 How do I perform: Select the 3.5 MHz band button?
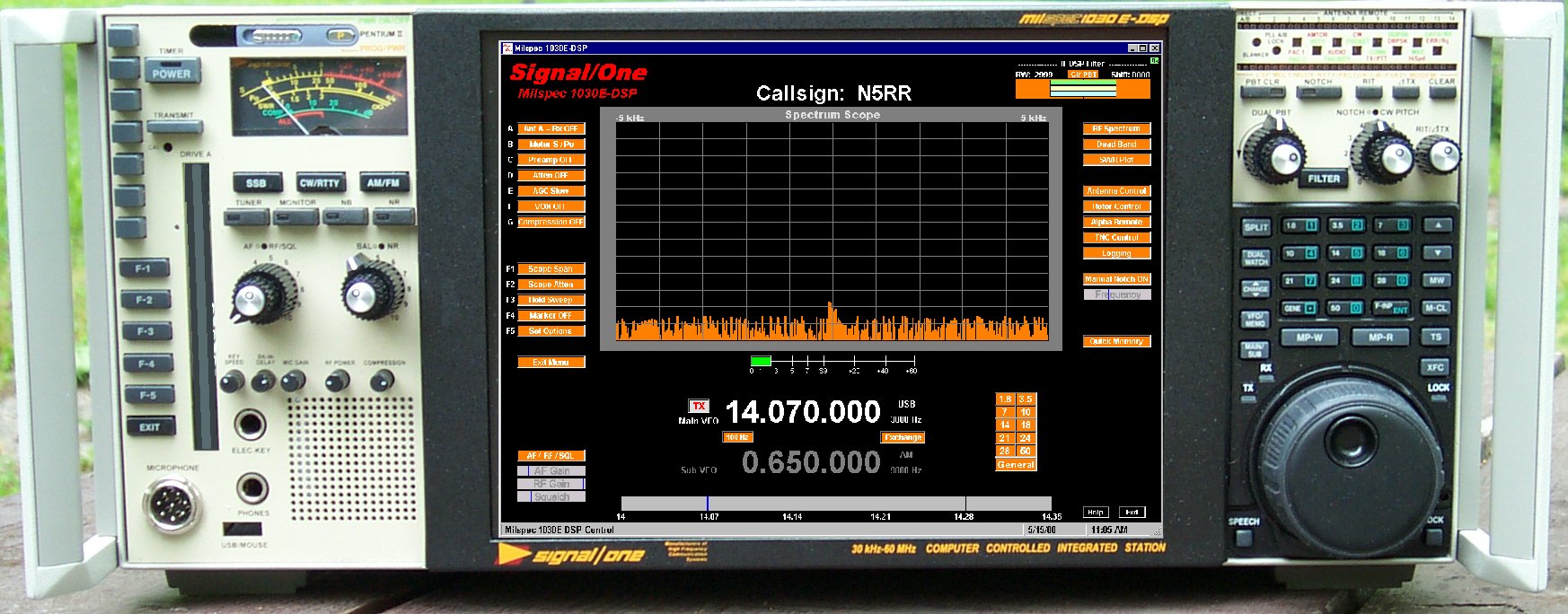(1026, 399)
